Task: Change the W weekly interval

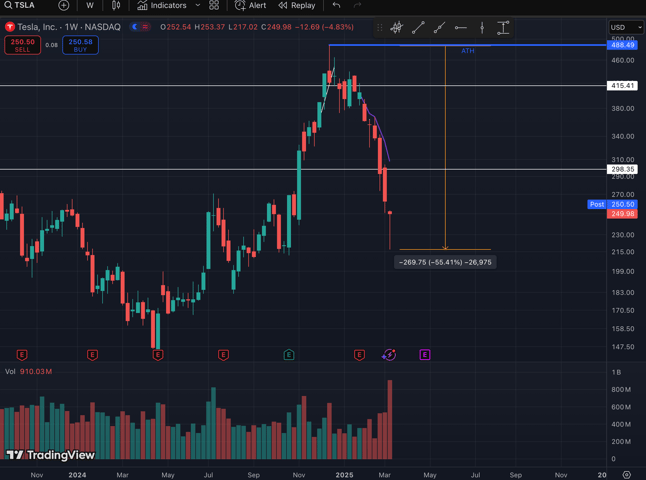Action: click(90, 5)
